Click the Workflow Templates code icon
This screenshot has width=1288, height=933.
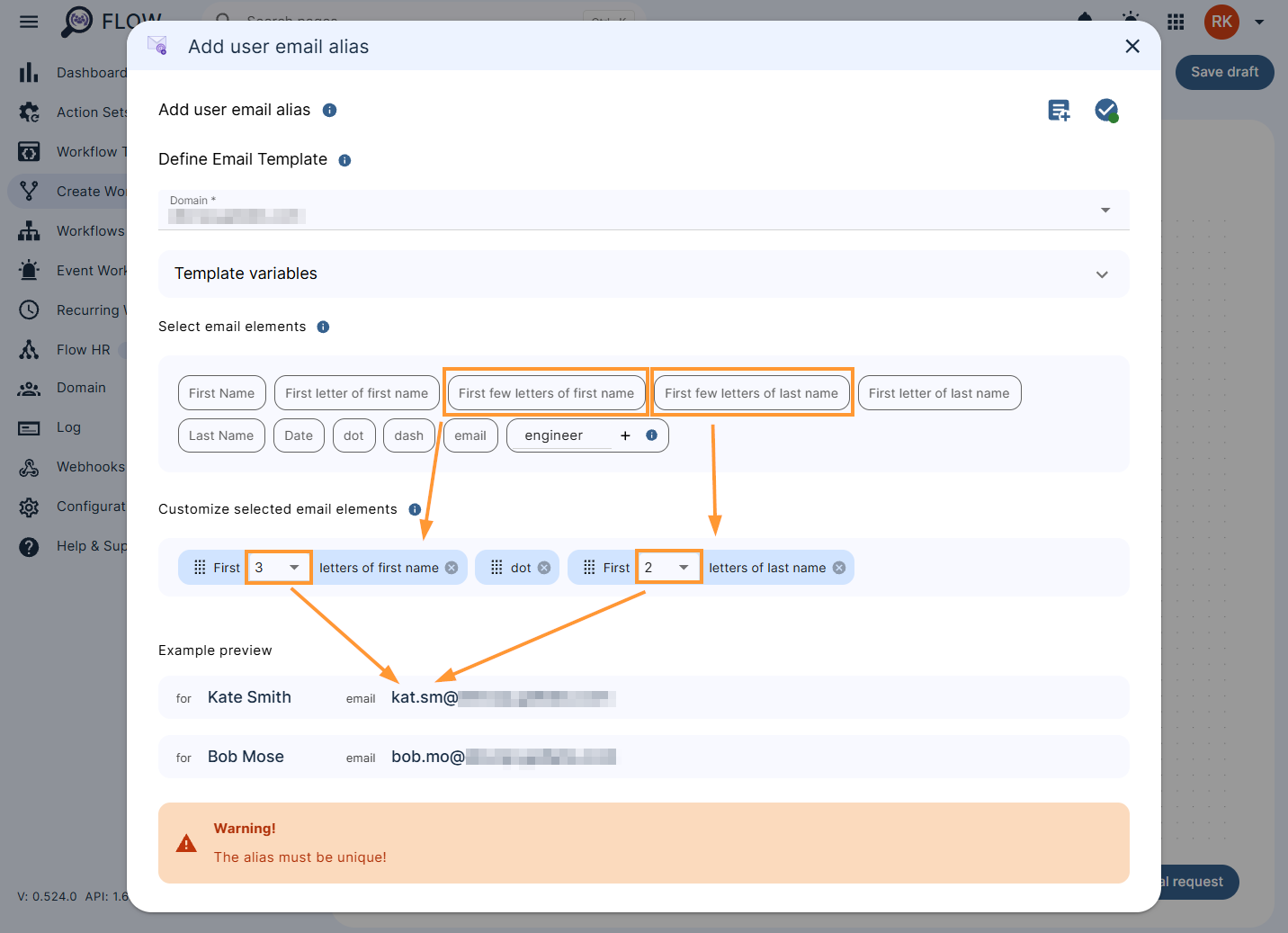click(29, 151)
